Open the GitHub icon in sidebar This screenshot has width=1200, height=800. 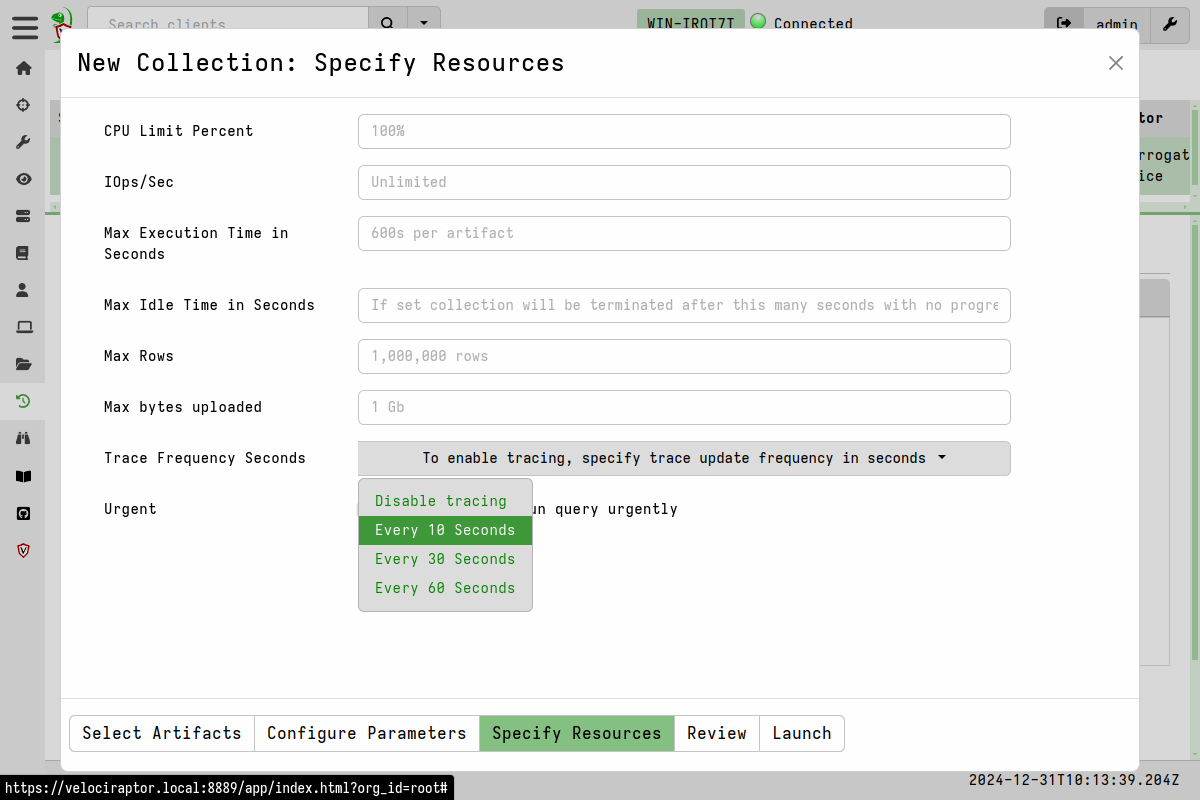coord(23,513)
